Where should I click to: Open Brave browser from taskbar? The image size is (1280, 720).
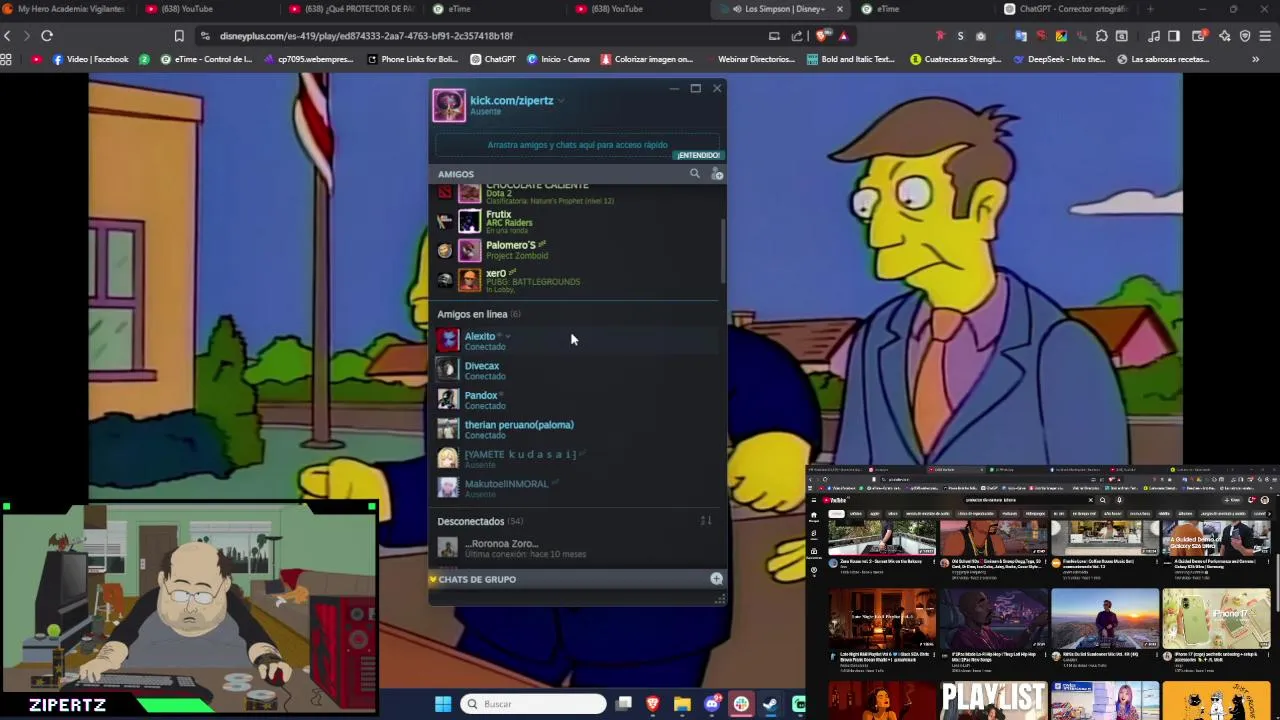[653, 704]
